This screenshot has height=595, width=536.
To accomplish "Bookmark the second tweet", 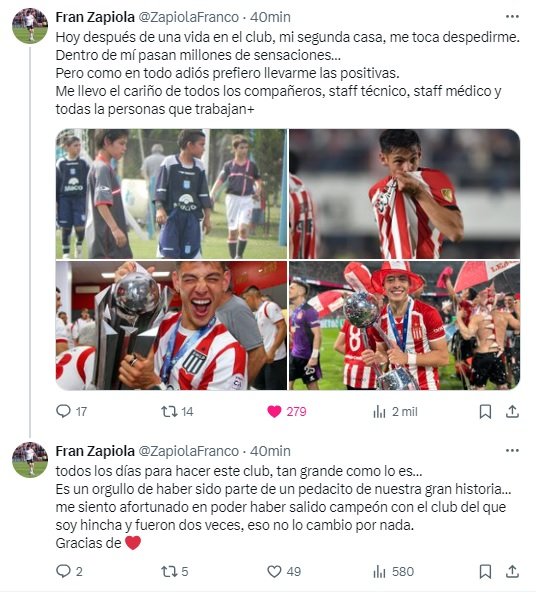I will coord(485,571).
